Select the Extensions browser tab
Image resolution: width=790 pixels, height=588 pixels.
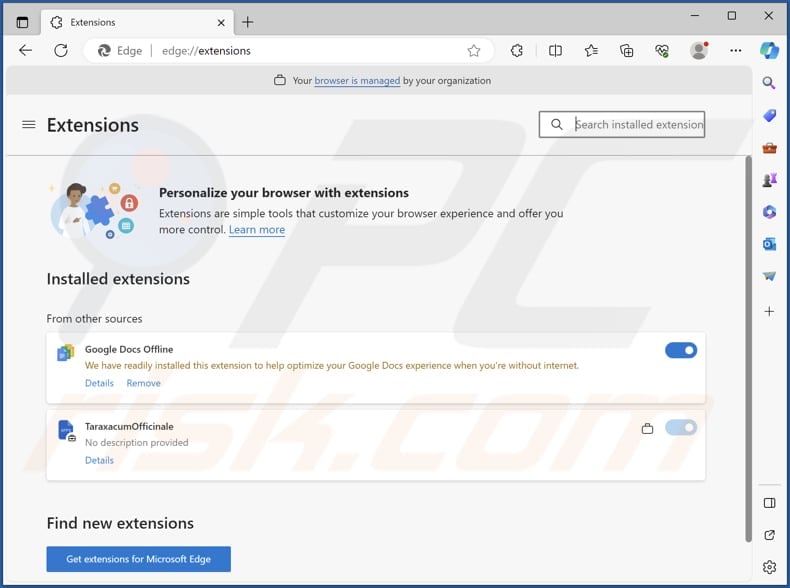pyautogui.click(x=137, y=22)
